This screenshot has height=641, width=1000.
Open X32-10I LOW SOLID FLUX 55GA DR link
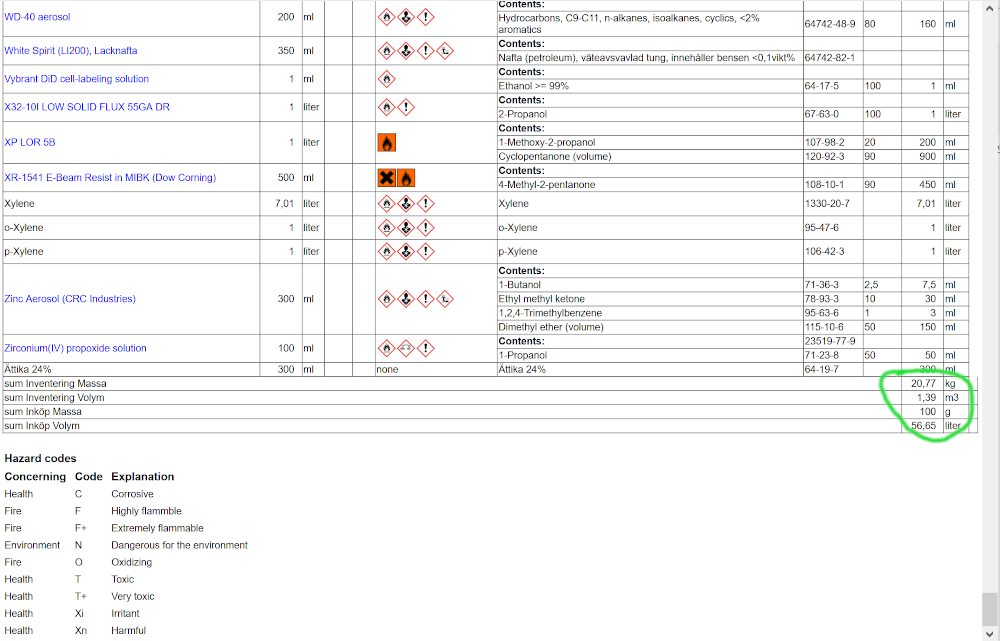coord(87,107)
